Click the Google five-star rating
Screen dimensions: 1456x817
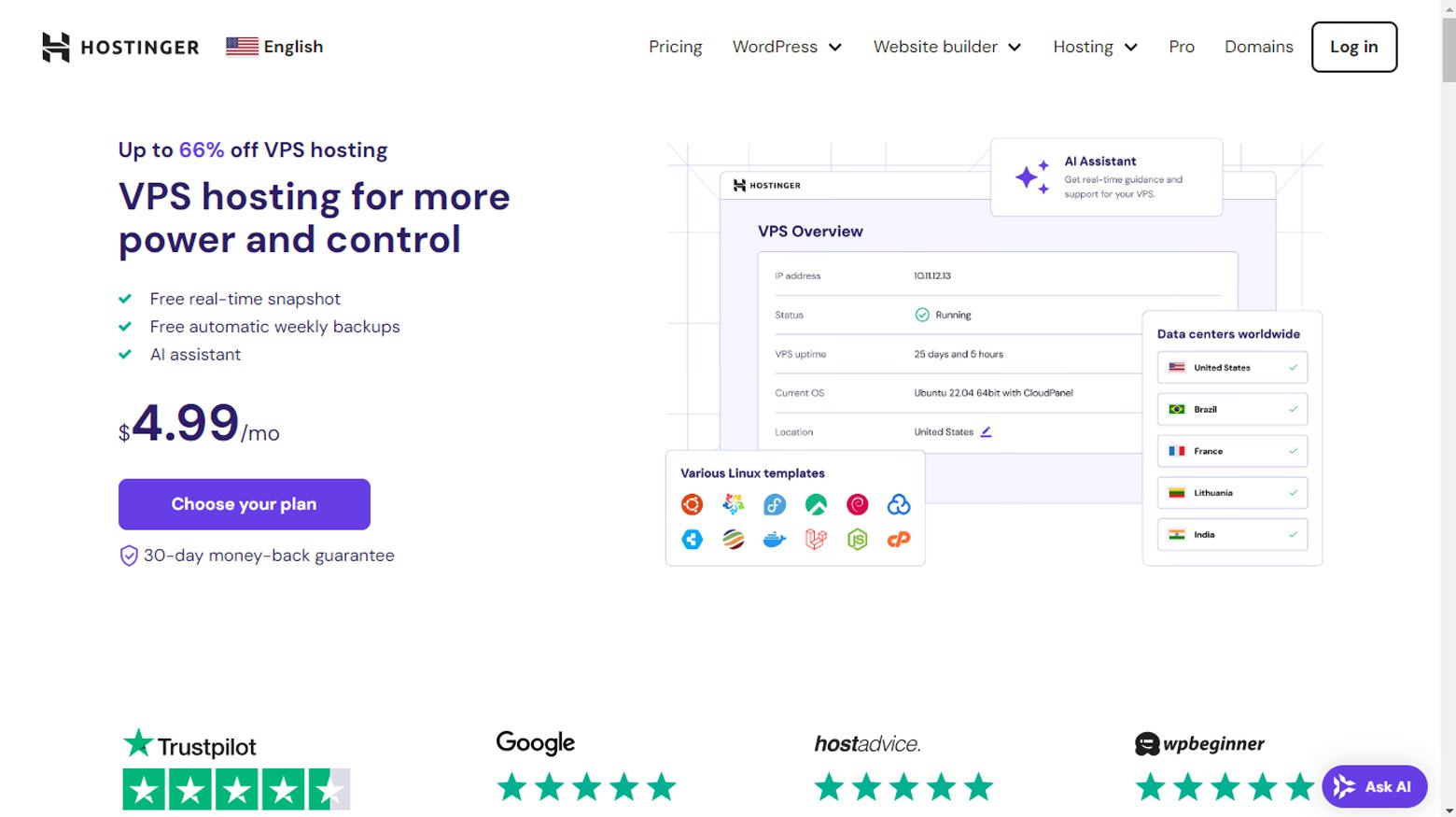tap(586, 787)
